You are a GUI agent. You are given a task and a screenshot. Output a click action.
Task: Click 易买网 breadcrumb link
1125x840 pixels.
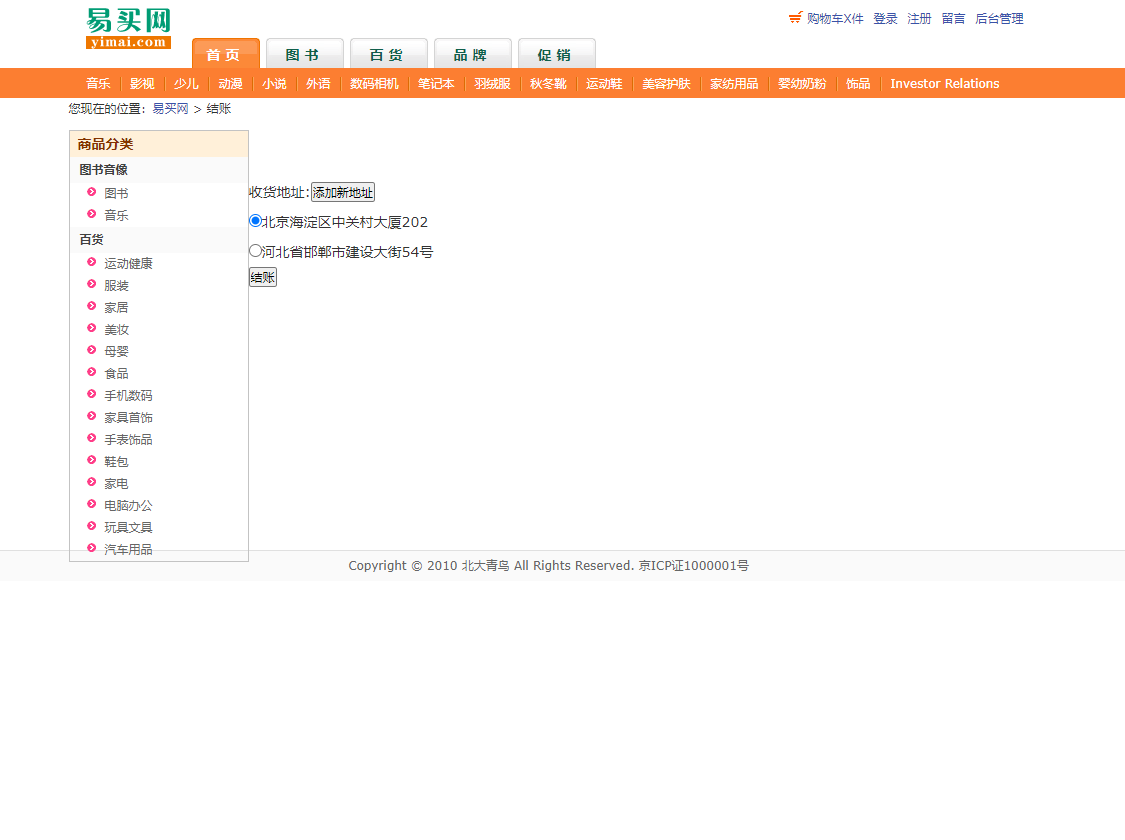170,108
